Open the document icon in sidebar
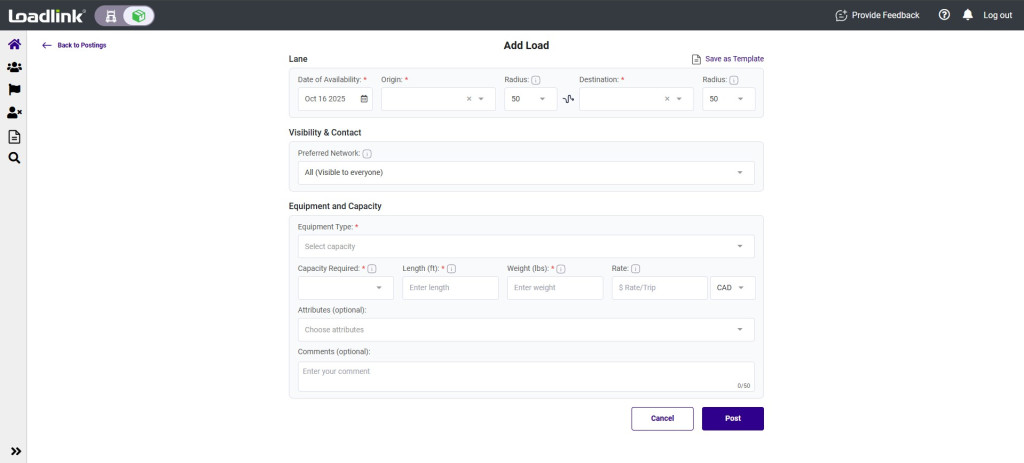 click(x=14, y=136)
